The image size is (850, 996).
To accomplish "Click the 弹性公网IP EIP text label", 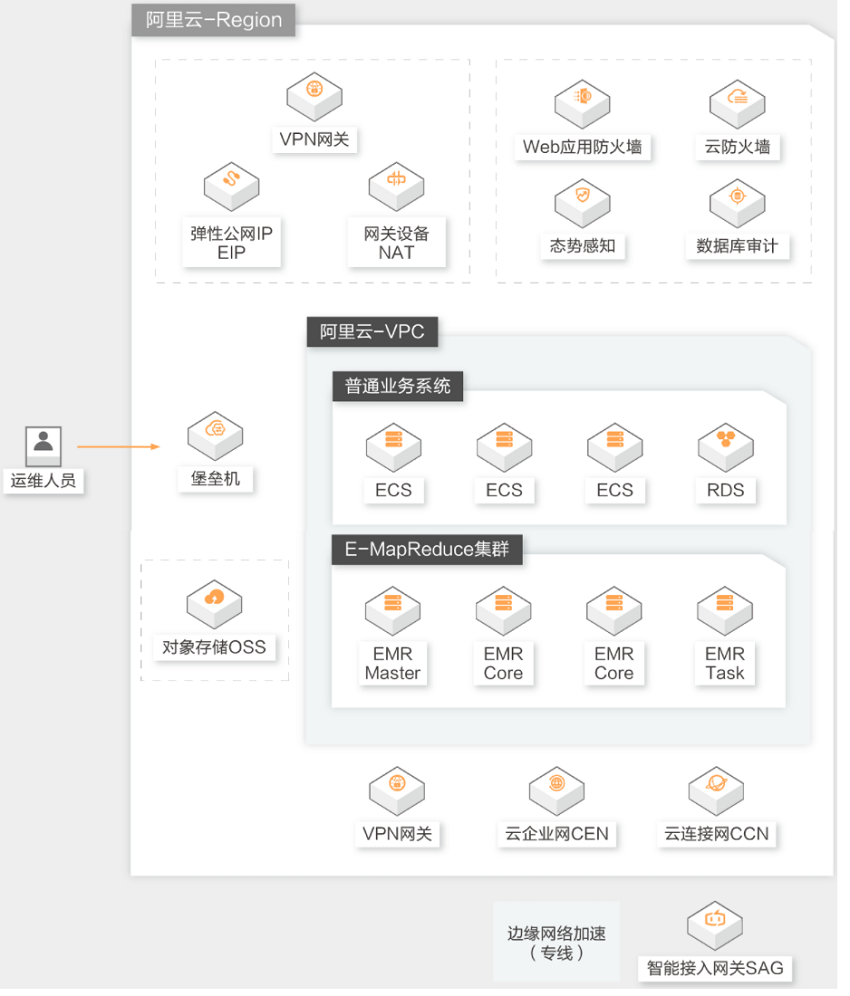I will (x=231, y=243).
